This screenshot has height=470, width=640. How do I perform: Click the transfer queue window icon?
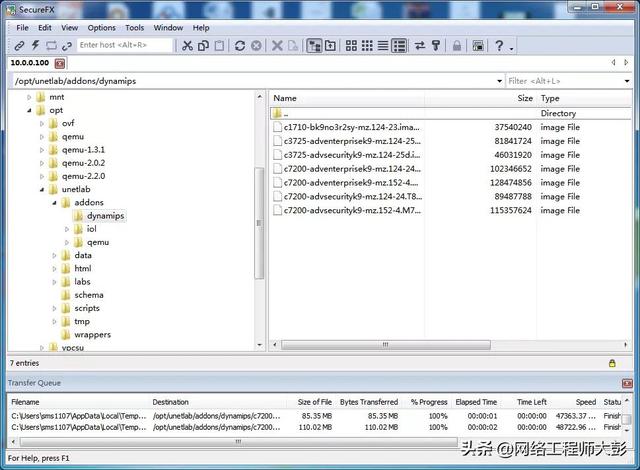pos(478,45)
